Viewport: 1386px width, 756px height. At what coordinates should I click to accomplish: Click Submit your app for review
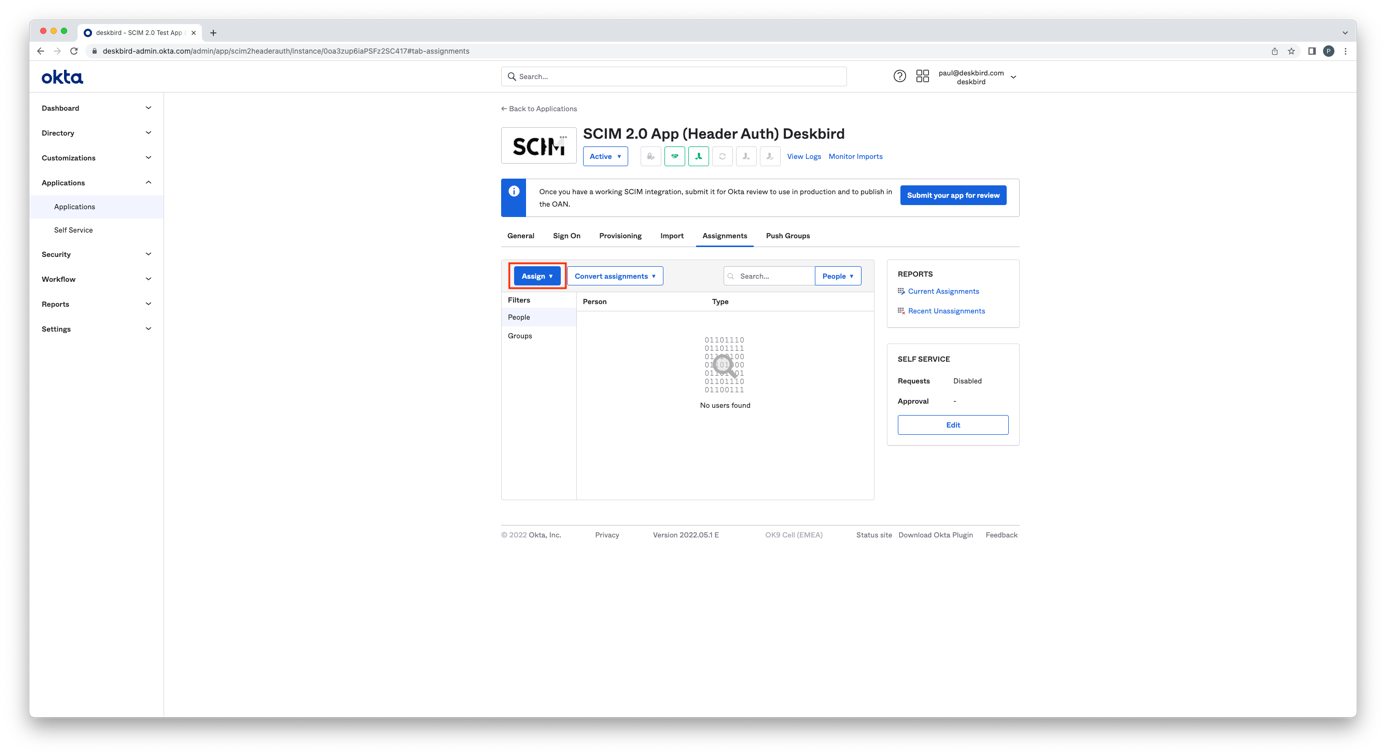tap(952, 195)
